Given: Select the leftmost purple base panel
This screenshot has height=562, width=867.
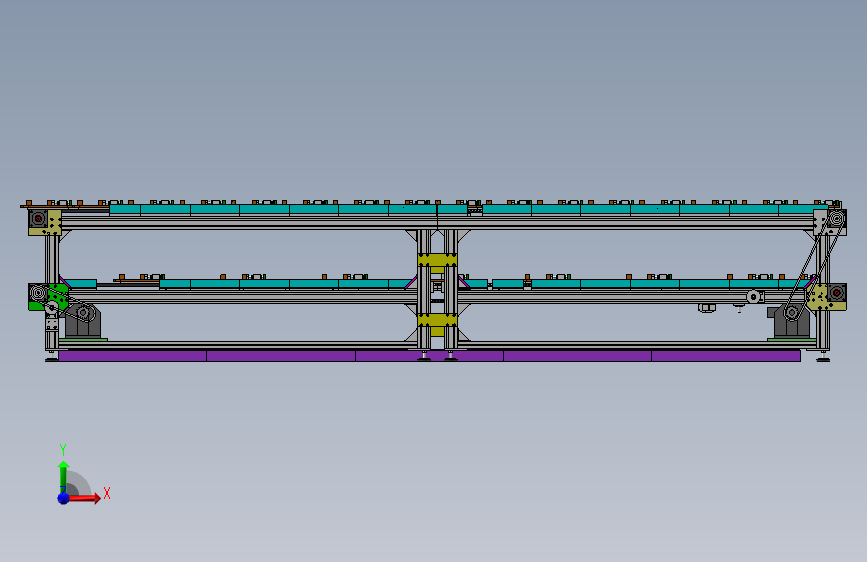Looking at the screenshot, I should pyautogui.click(x=132, y=356).
